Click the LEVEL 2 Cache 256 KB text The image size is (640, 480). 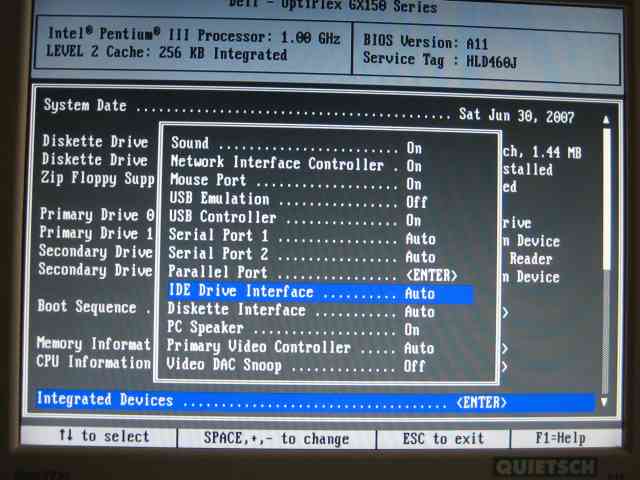[x=167, y=53]
